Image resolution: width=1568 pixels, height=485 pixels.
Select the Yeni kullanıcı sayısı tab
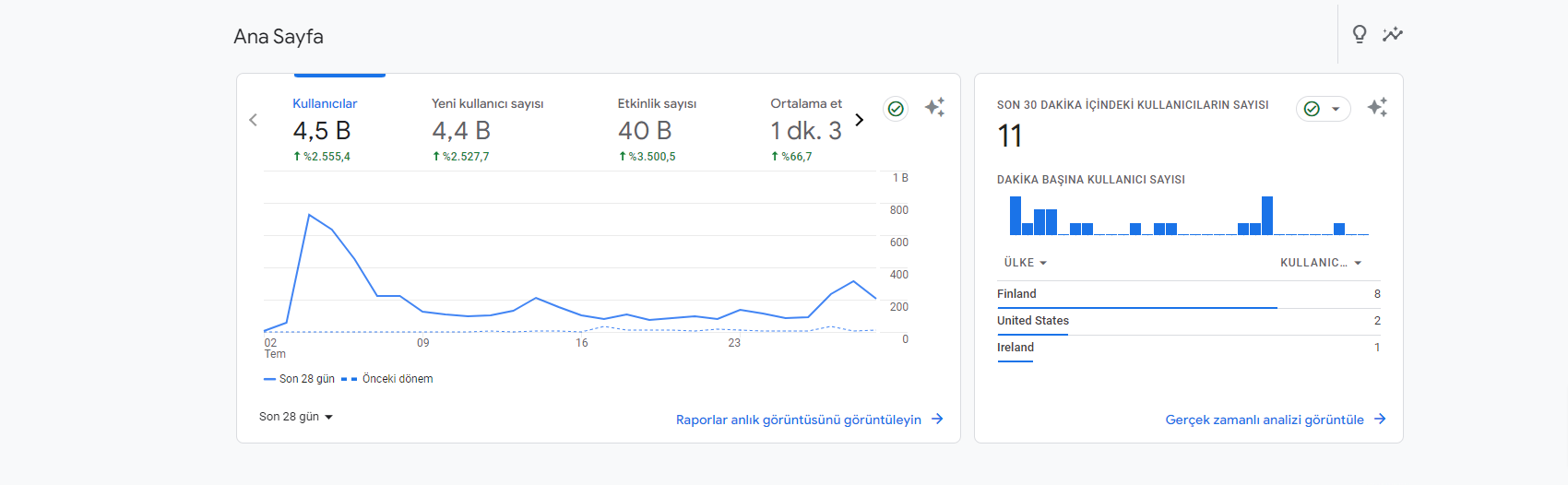point(488,129)
